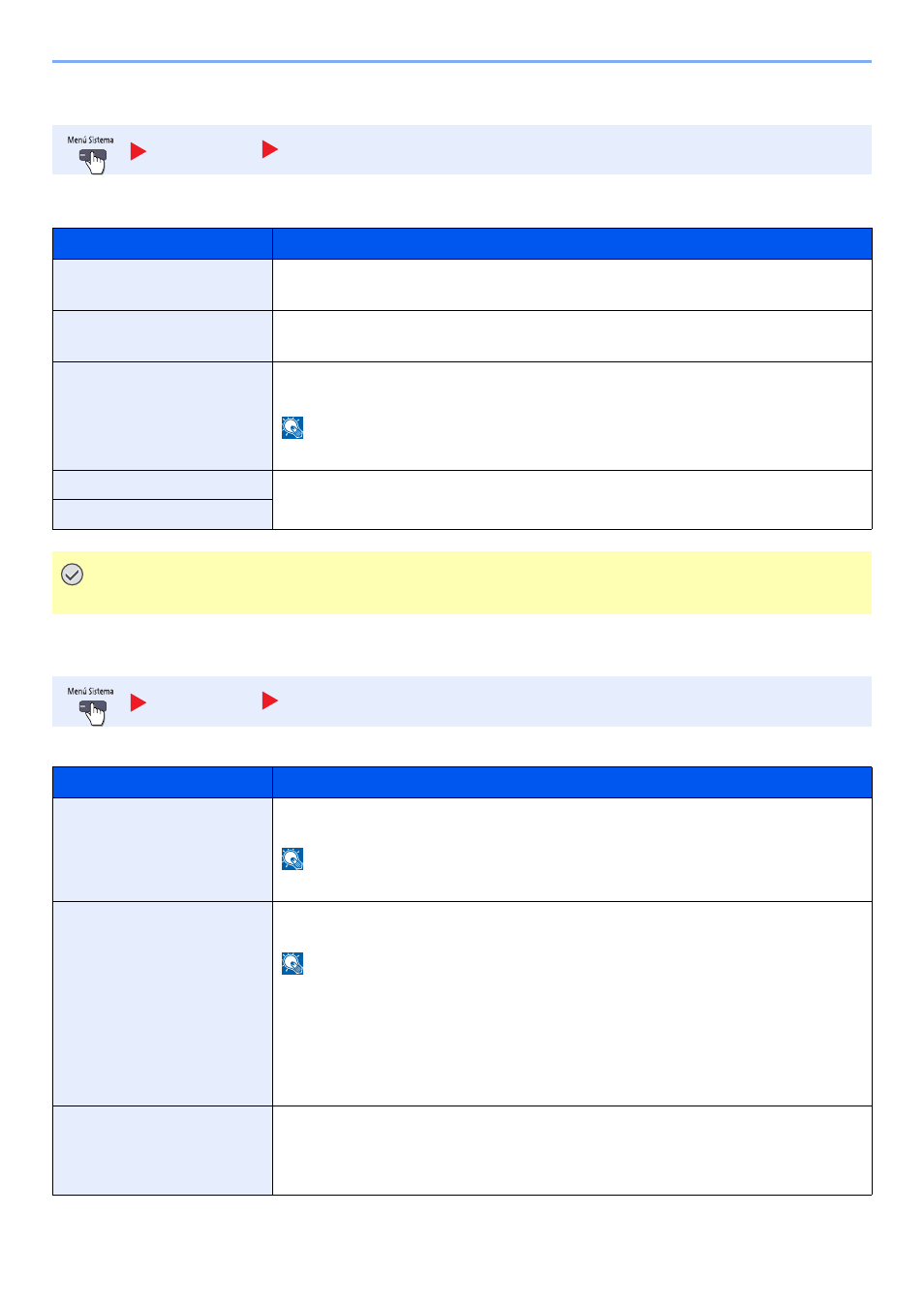
Task: Click the upper Menú Sistema key icon
Action: (92, 155)
